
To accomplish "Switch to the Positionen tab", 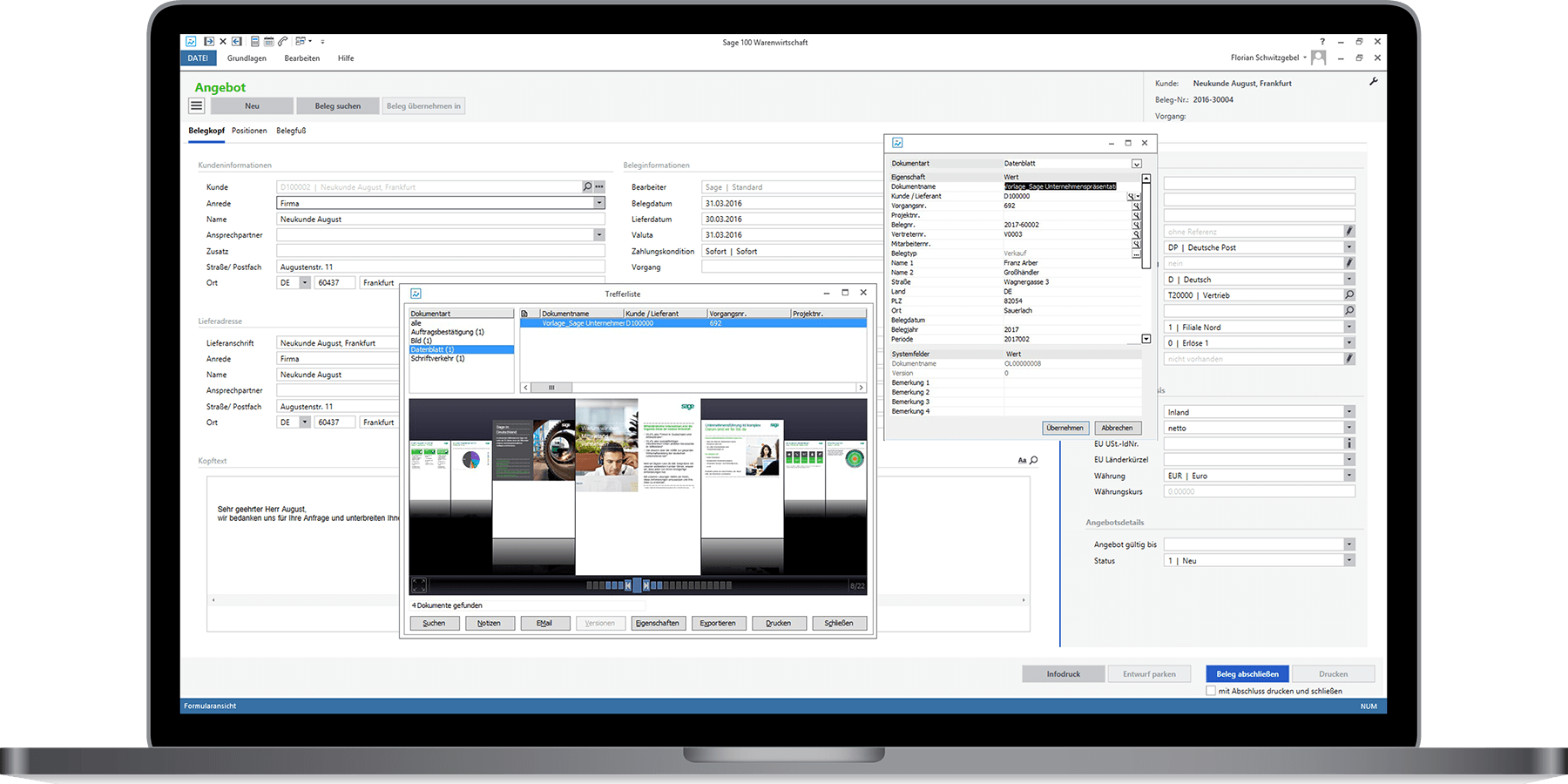I will [x=249, y=131].
